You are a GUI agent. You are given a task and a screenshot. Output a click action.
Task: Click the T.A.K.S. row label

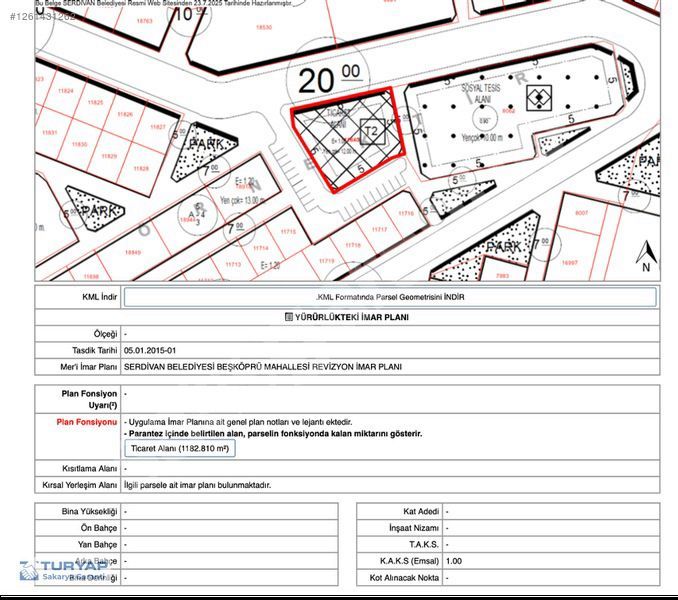point(424,544)
